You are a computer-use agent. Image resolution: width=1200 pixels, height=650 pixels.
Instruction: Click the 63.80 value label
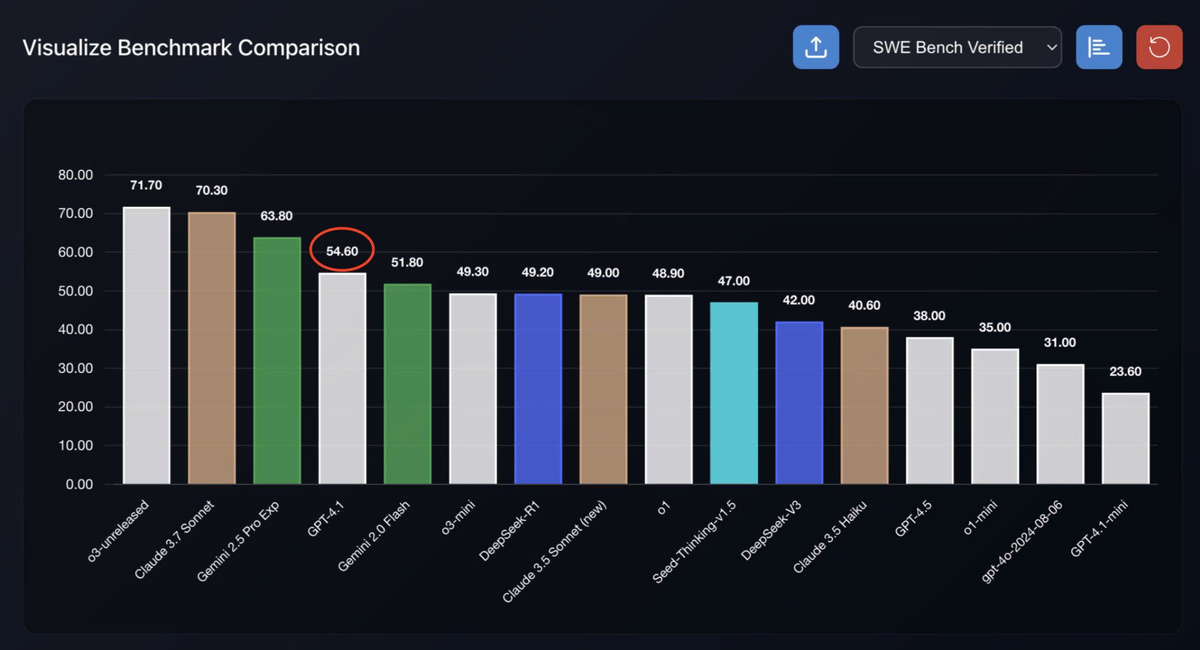(x=277, y=215)
